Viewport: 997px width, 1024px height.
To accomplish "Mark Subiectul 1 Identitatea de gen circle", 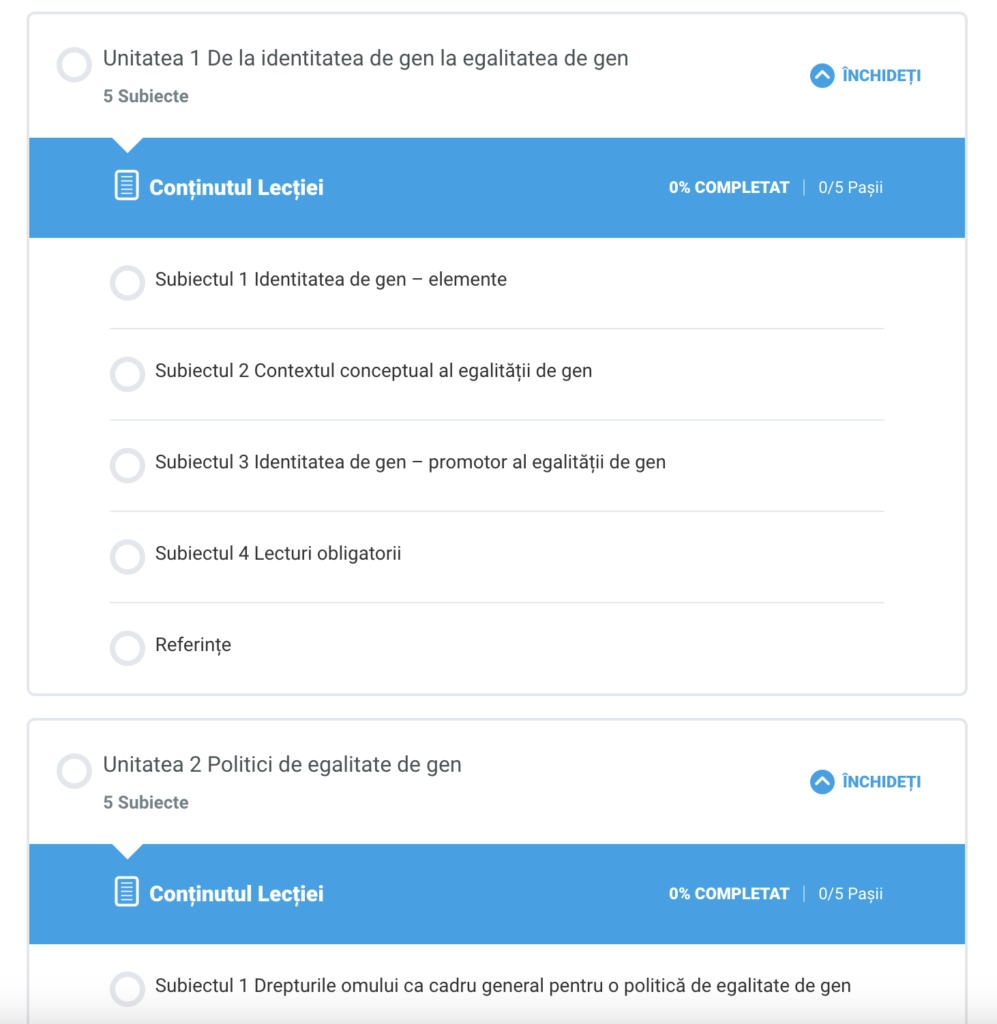I will (127, 283).
